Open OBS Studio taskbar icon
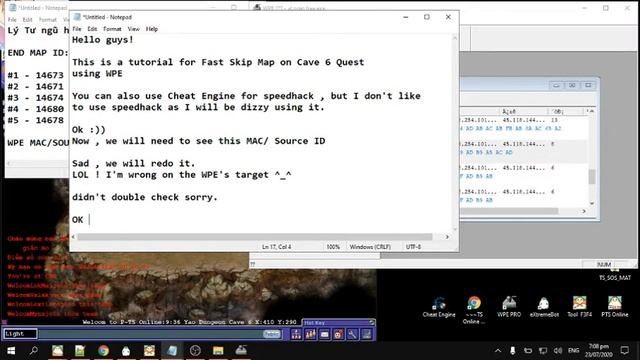This screenshot has height=360, width=640. pos(195,351)
